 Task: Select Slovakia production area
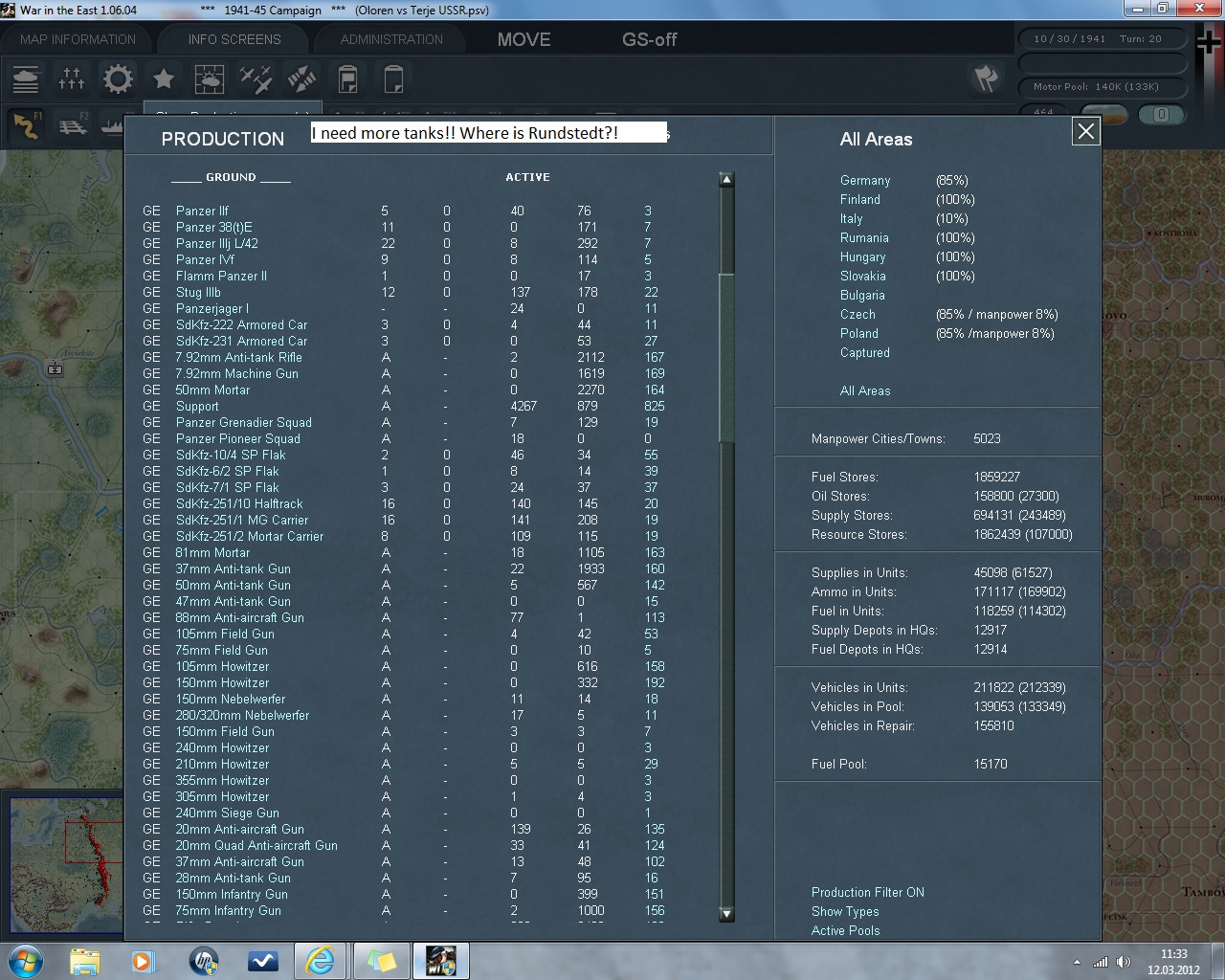pos(863,276)
